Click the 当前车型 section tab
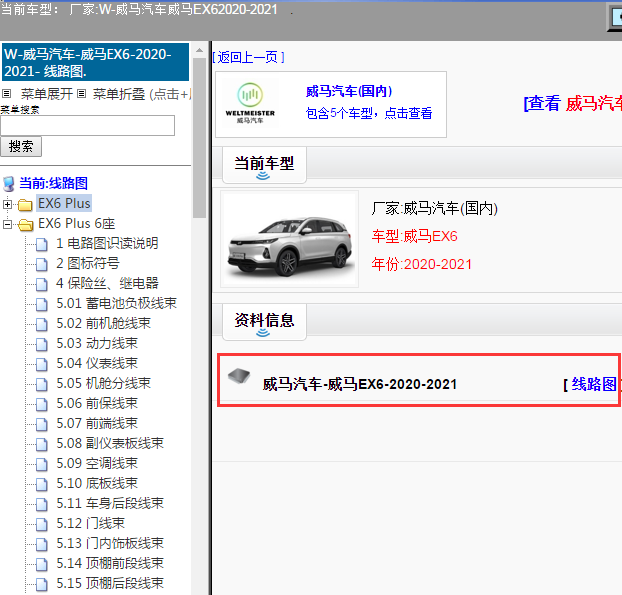The image size is (622, 595). (x=264, y=165)
